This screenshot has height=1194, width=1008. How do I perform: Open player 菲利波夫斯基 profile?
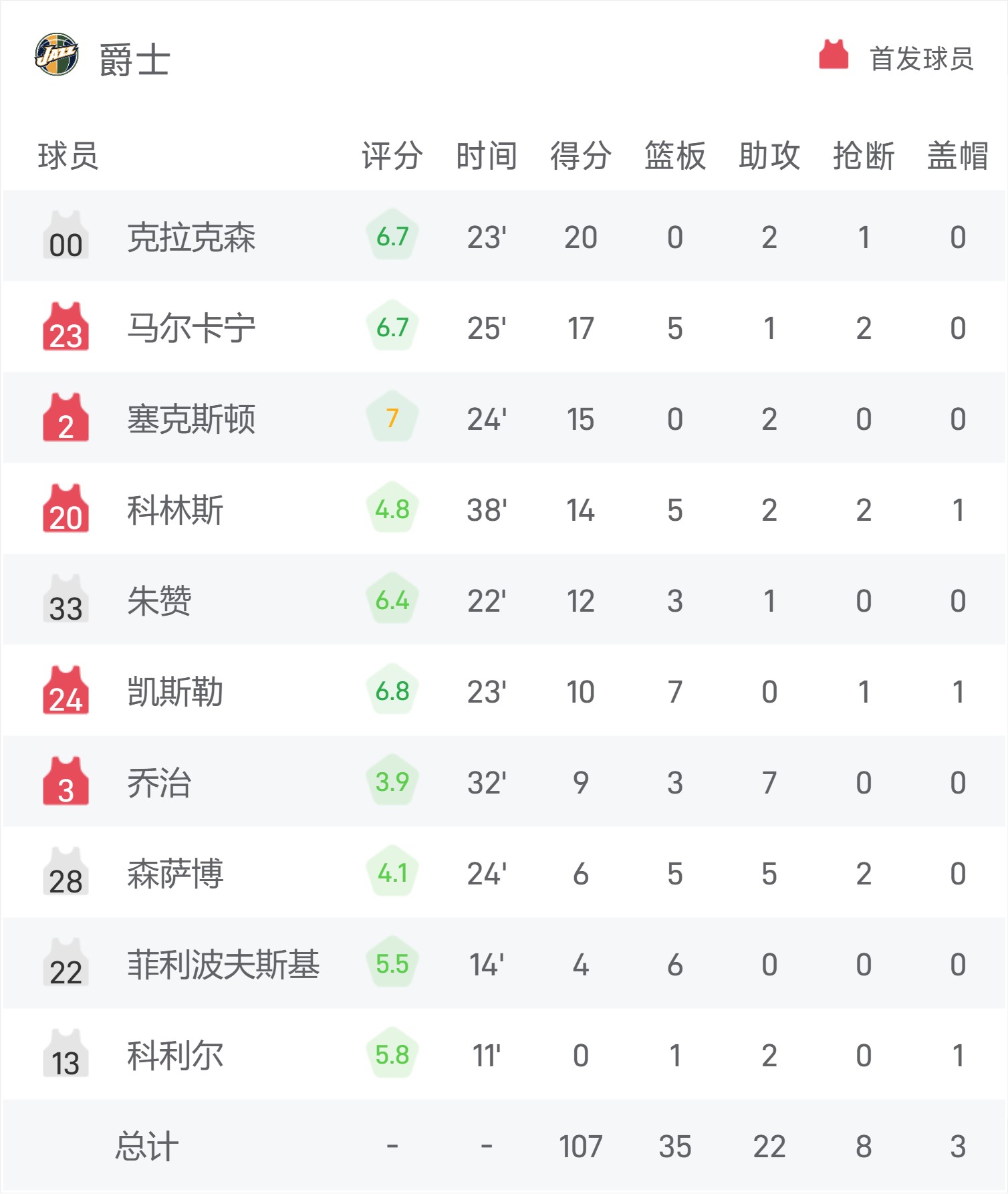click(223, 965)
